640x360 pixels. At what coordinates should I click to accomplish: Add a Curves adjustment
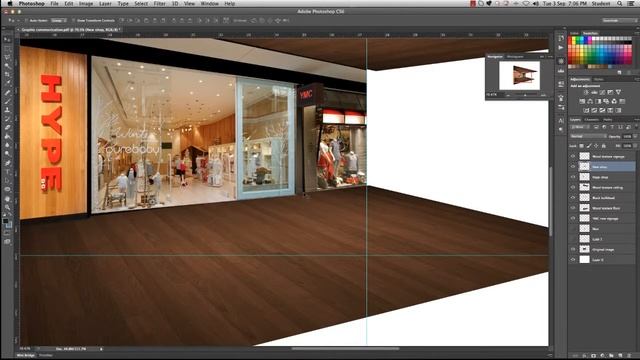pyautogui.click(x=602, y=92)
